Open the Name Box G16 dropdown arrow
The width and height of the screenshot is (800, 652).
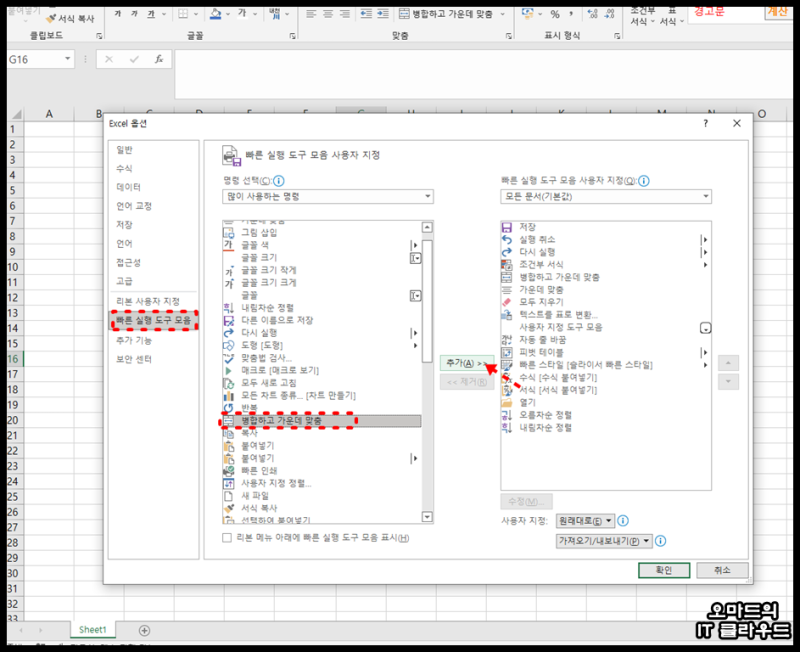click(67, 59)
